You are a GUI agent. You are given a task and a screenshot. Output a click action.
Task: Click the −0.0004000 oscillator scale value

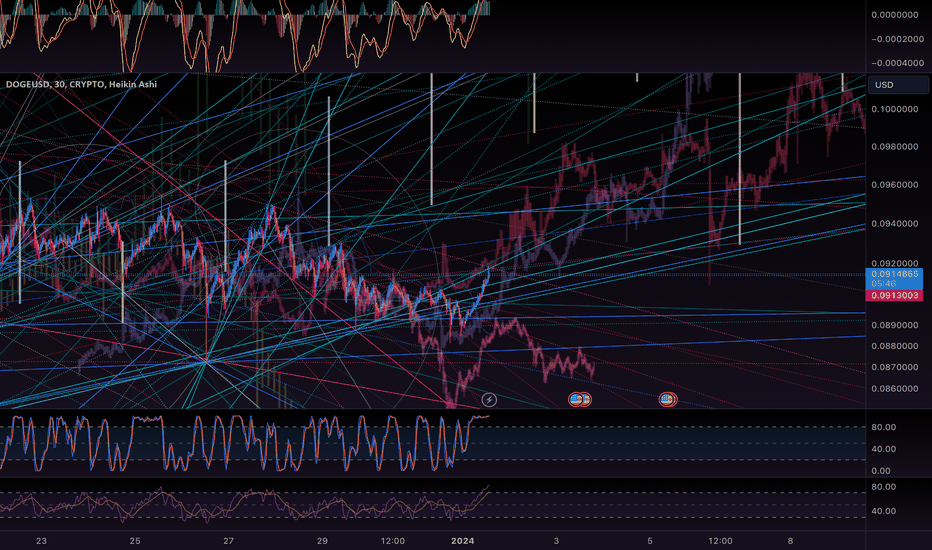pyautogui.click(x=898, y=63)
